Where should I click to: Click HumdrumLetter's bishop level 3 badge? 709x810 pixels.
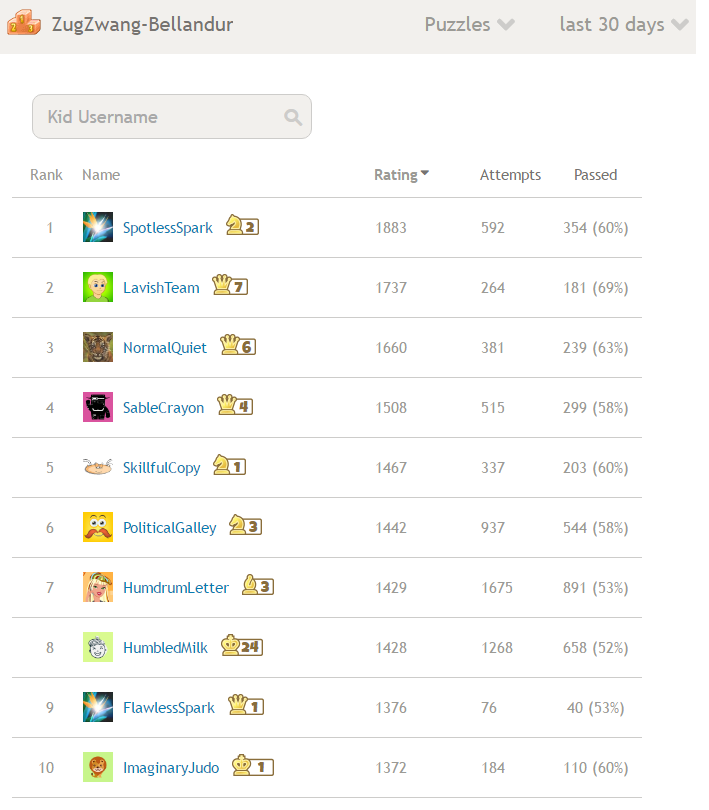[258, 586]
